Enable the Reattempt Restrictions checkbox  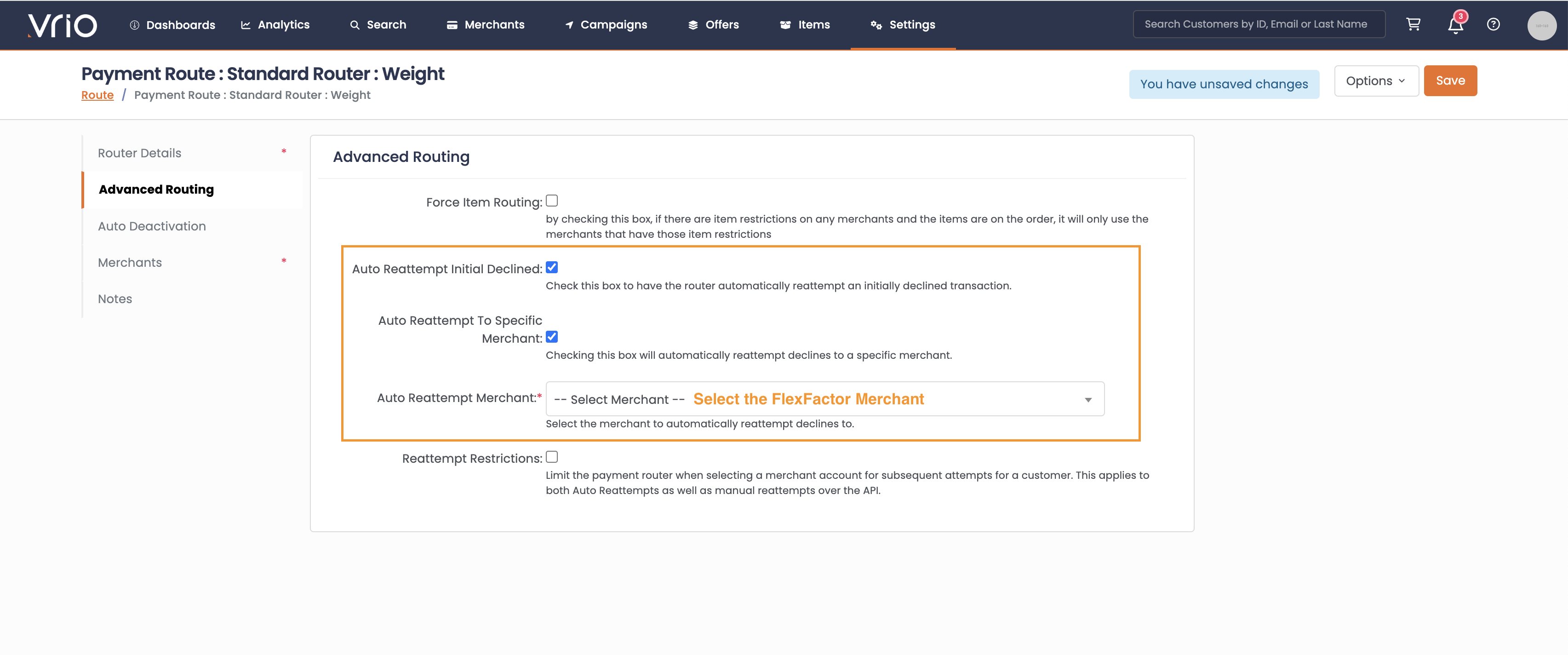[x=551, y=457]
